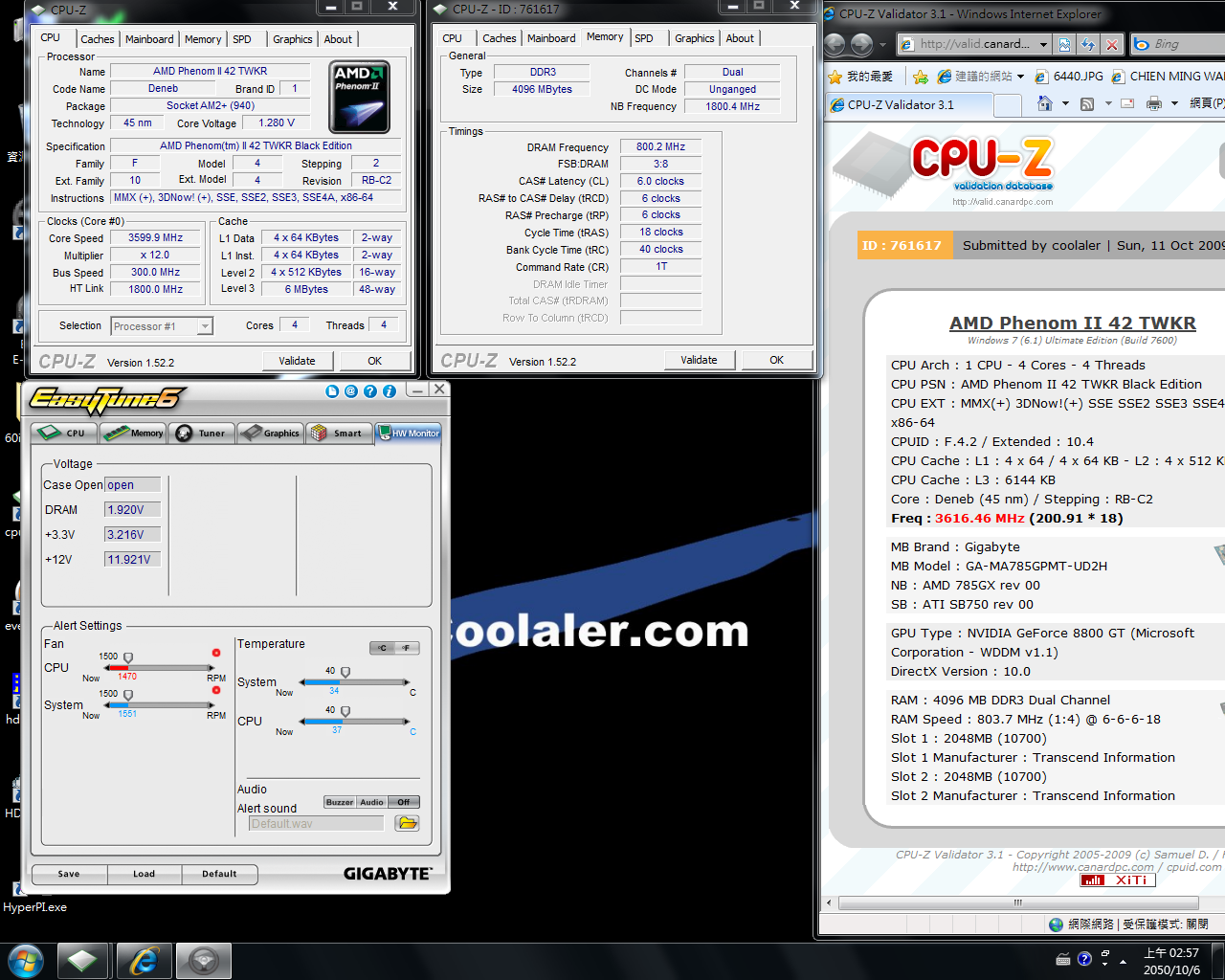Open the Tuner section in EasyTune6
The height and width of the screenshot is (980, 1225).
click(x=201, y=433)
